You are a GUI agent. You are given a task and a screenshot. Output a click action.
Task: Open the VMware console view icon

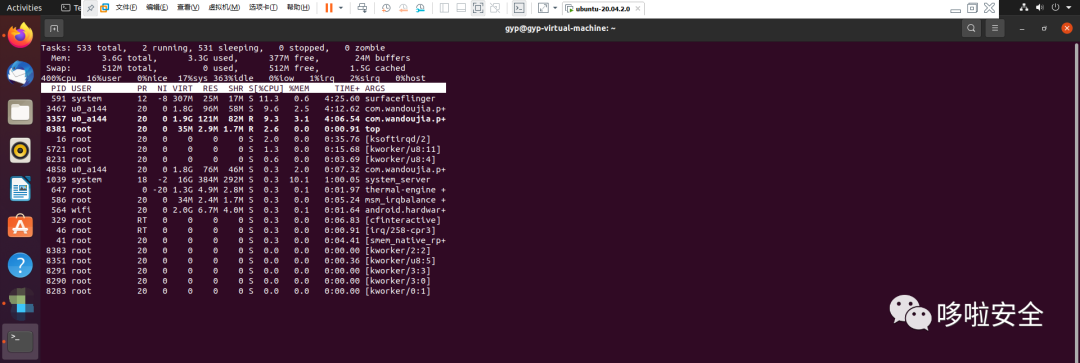tap(519, 8)
